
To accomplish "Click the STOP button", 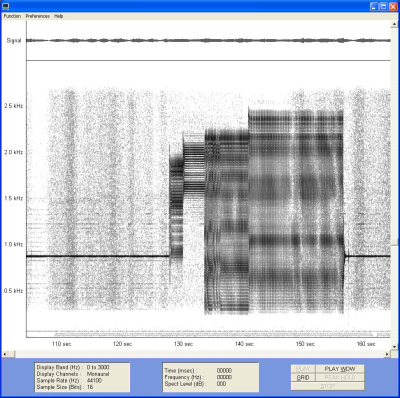I will (328, 386).
